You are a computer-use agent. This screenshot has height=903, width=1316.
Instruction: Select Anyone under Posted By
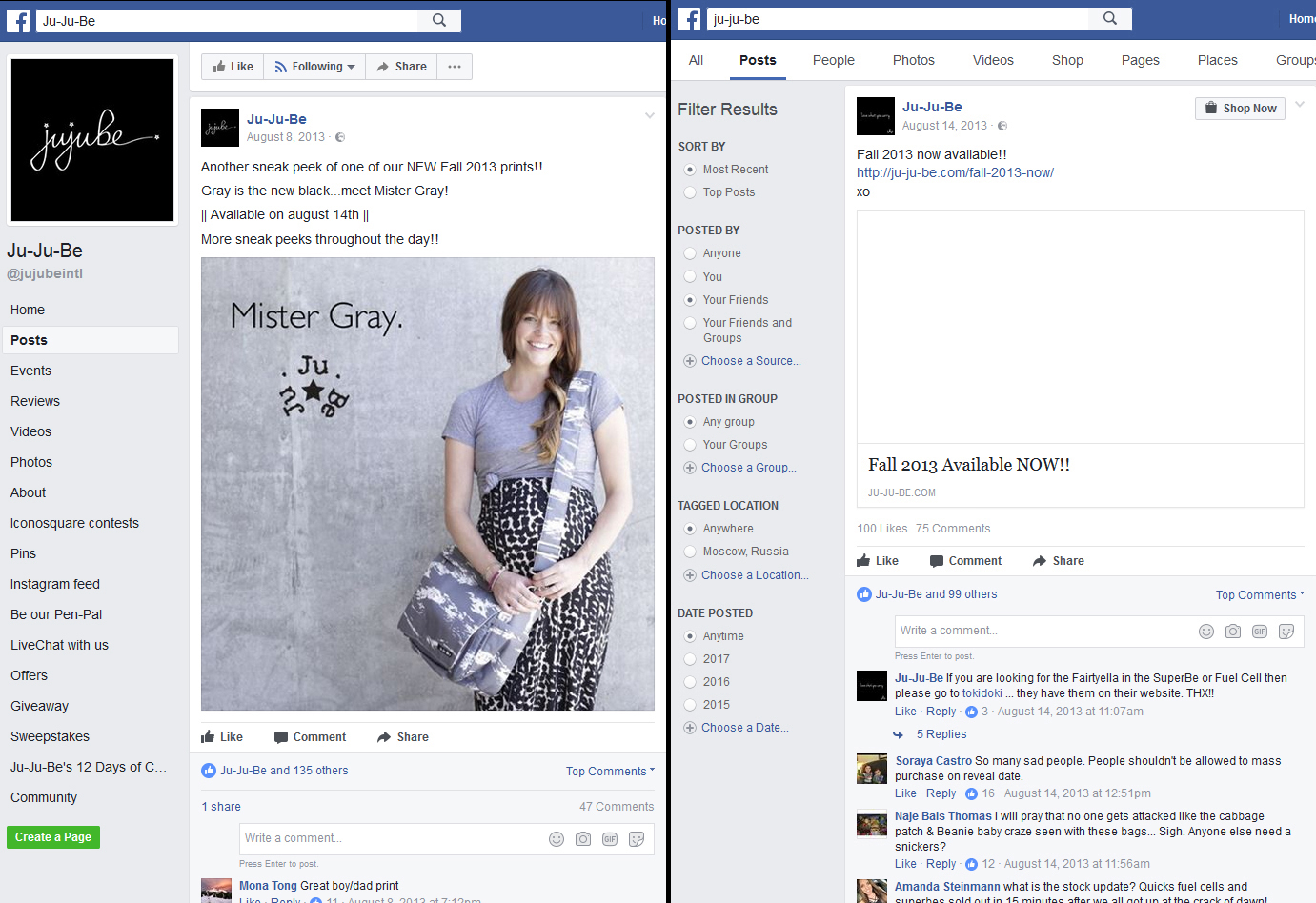tap(690, 253)
